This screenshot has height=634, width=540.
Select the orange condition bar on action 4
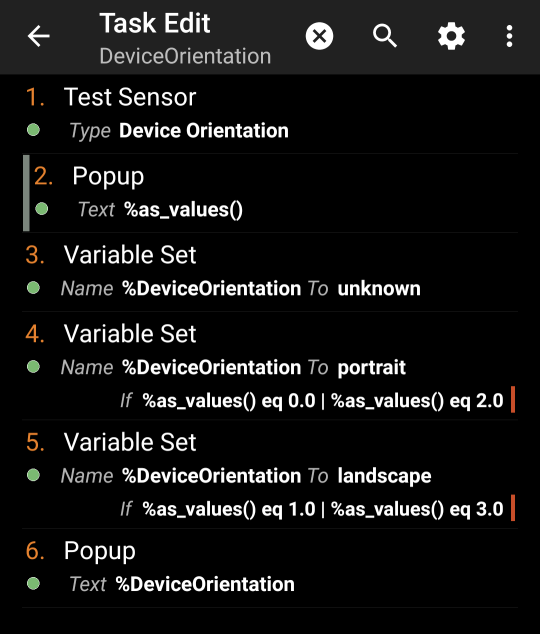513,399
